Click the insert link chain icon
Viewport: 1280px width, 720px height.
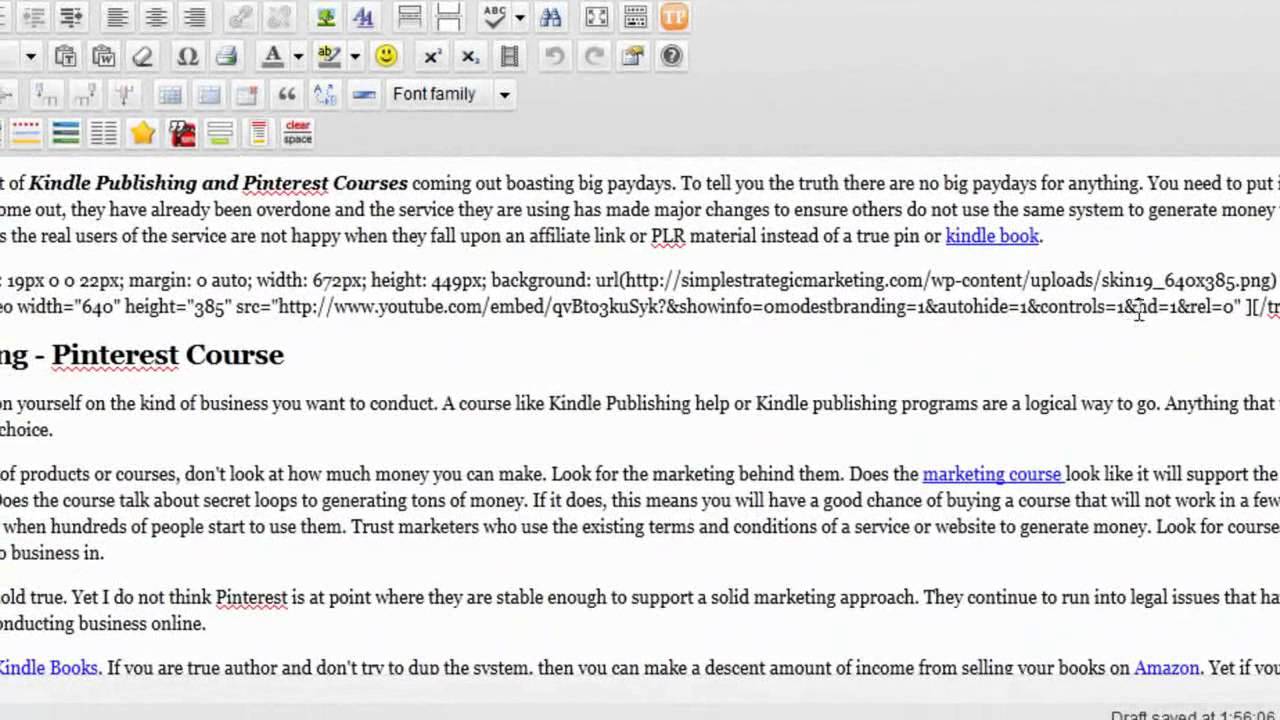point(240,17)
